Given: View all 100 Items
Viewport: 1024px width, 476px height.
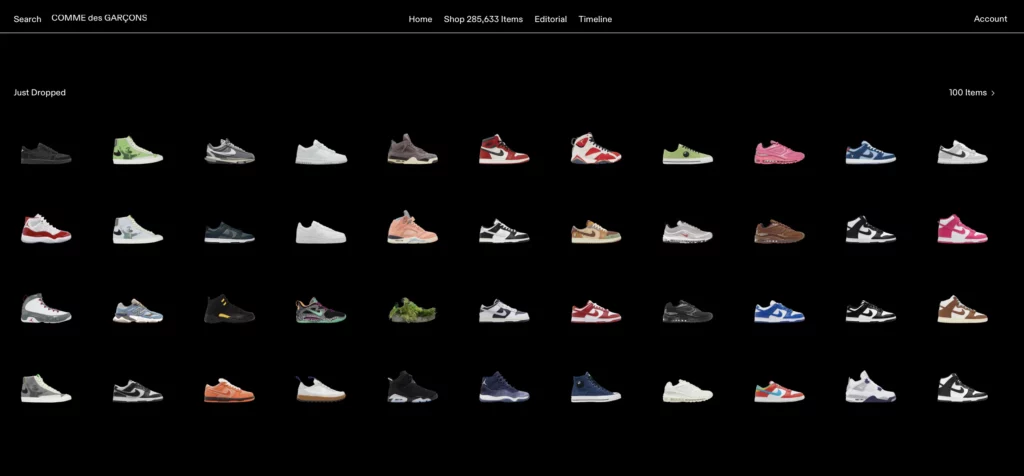Looking at the screenshot, I should pyautogui.click(x=967, y=93).
